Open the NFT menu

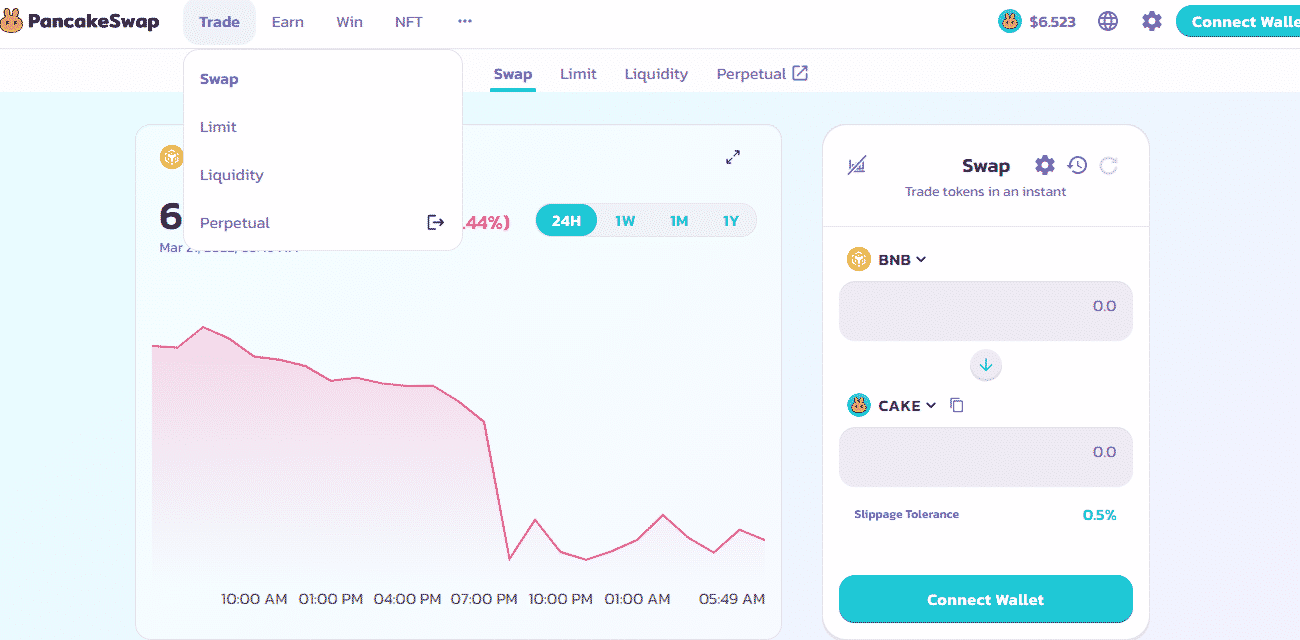pyautogui.click(x=409, y=22)
